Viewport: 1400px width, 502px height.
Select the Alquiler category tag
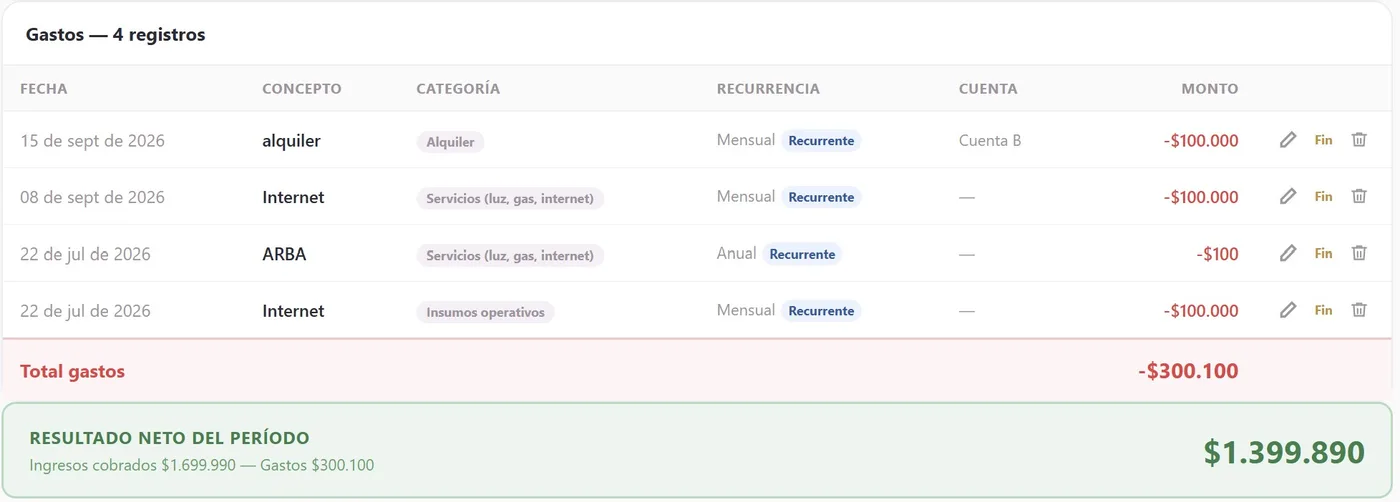coord(450,142)
